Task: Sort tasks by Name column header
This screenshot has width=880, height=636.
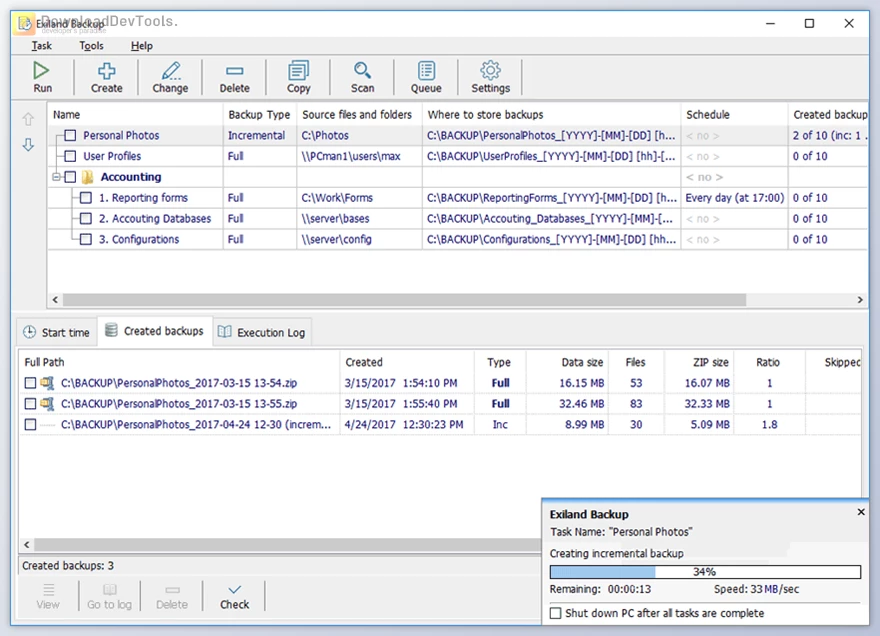Action: (x=135, y=115)
